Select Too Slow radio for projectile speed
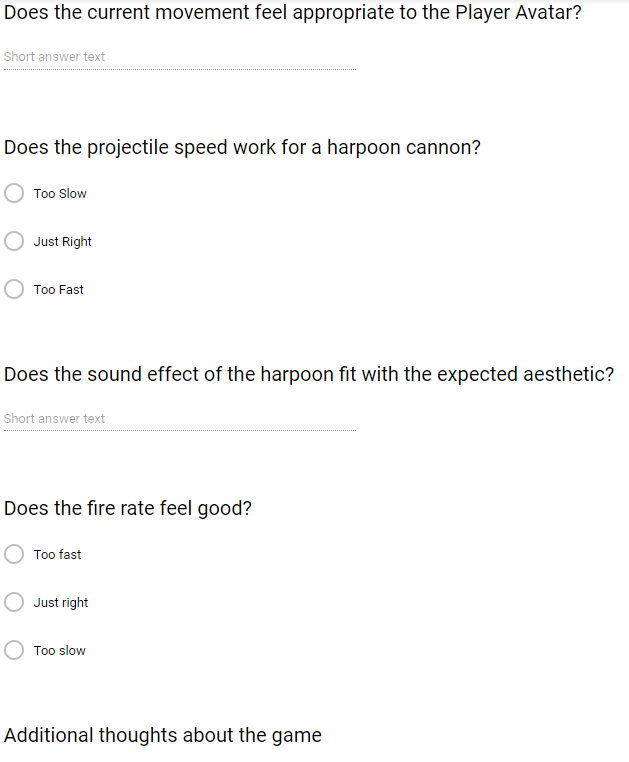The width and height of the screenshot is (629, 762). (x=14, y=193)
